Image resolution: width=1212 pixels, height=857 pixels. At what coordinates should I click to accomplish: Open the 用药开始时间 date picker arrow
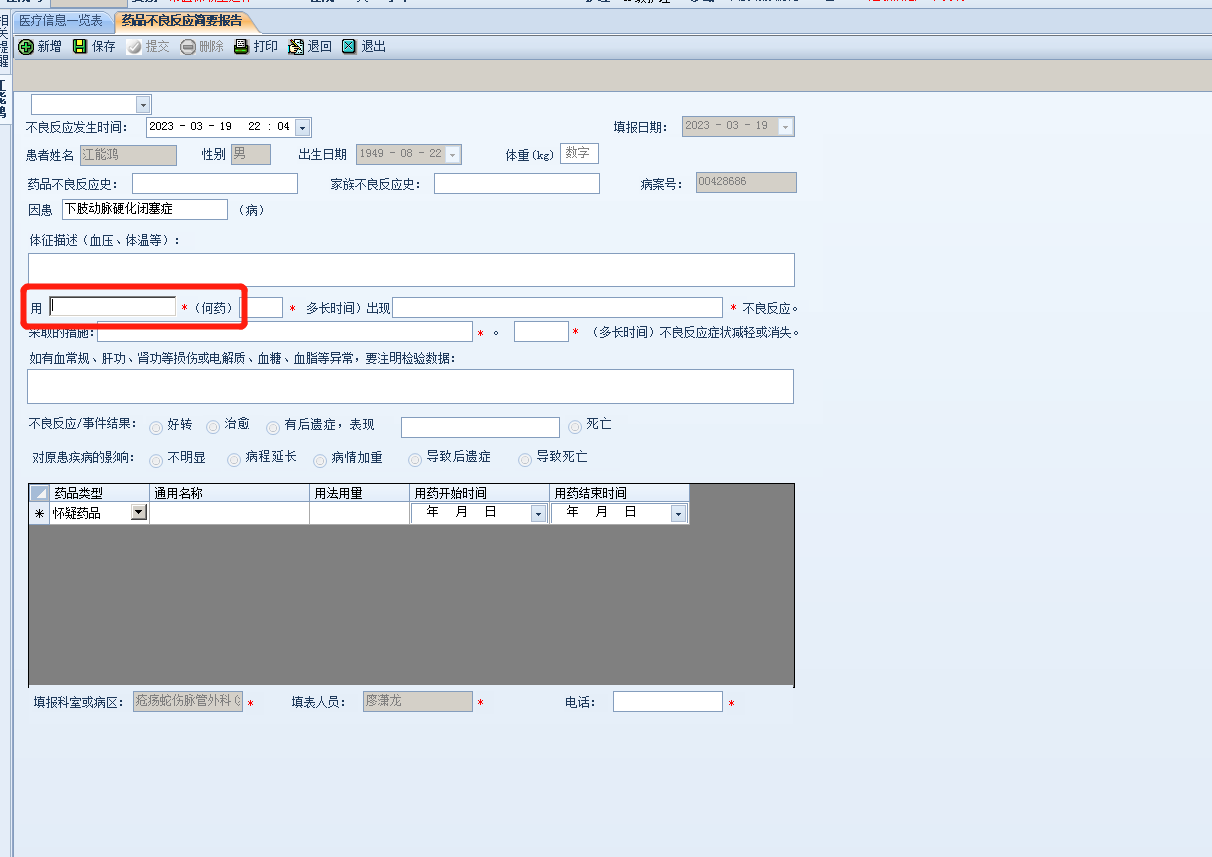538,513
